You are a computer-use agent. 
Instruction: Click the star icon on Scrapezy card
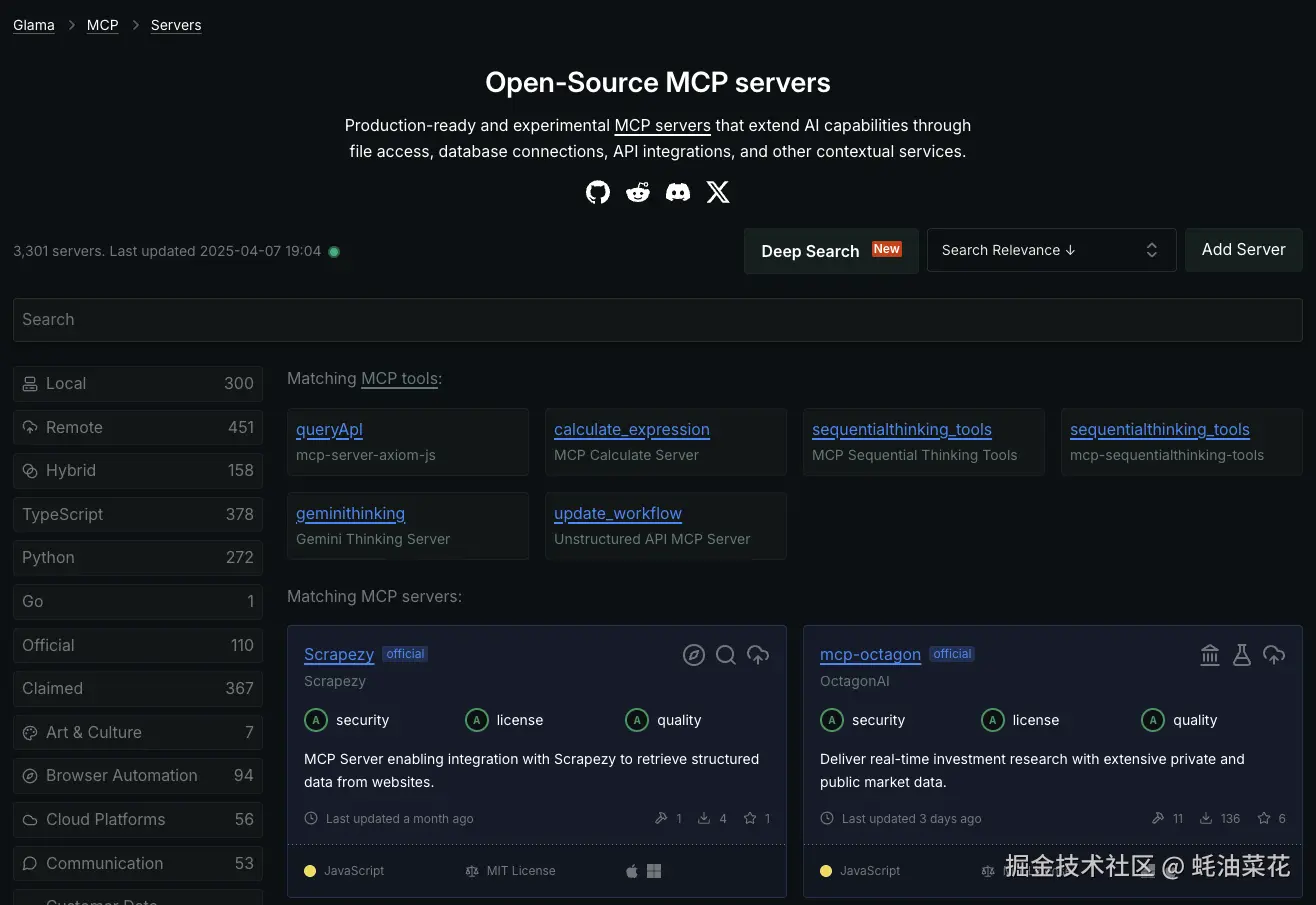pos(750,818)
